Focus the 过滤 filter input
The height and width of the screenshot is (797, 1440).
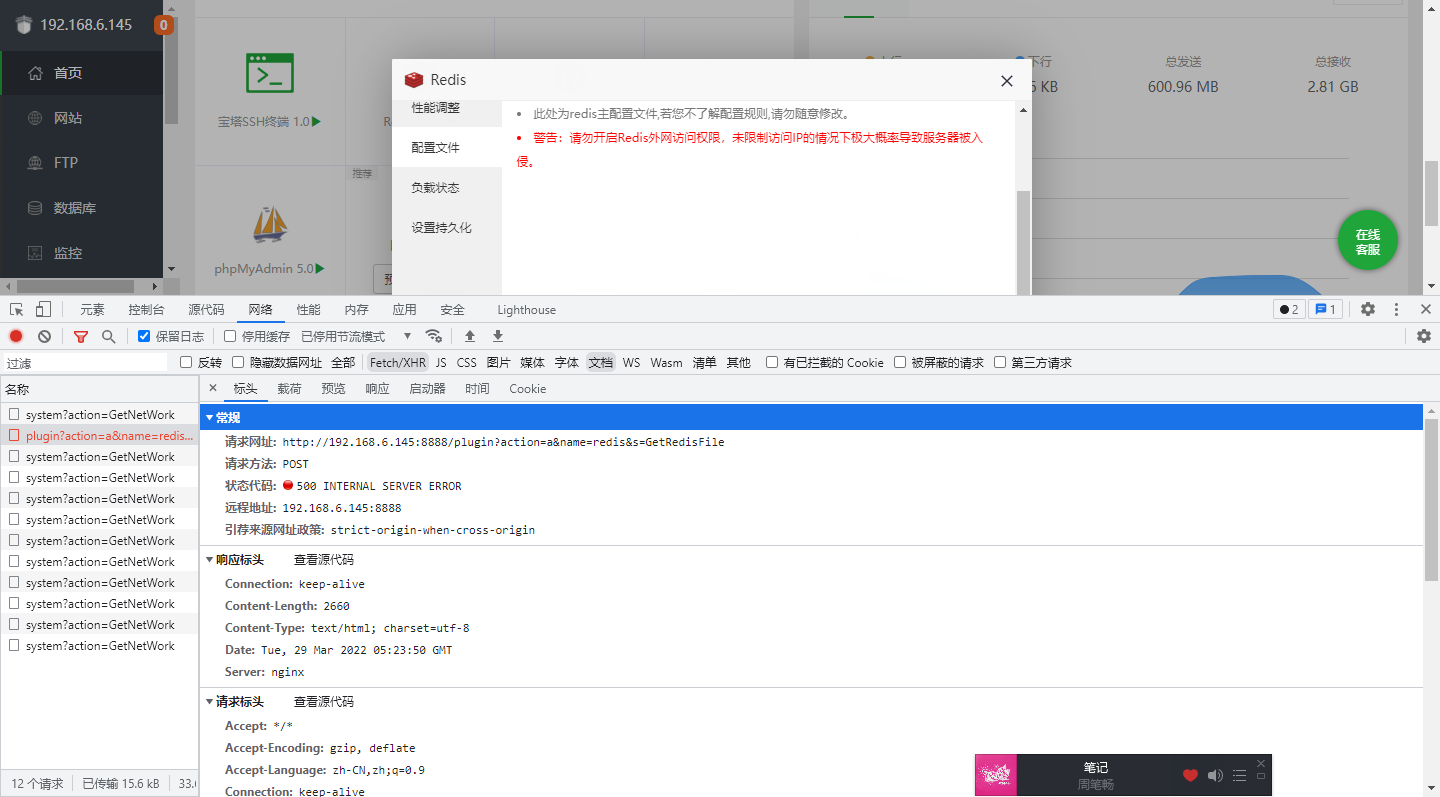(x=86, y=363)
